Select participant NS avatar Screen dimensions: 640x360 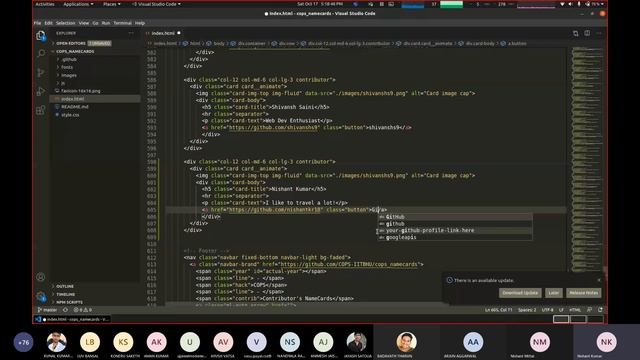tap(290, 342)
